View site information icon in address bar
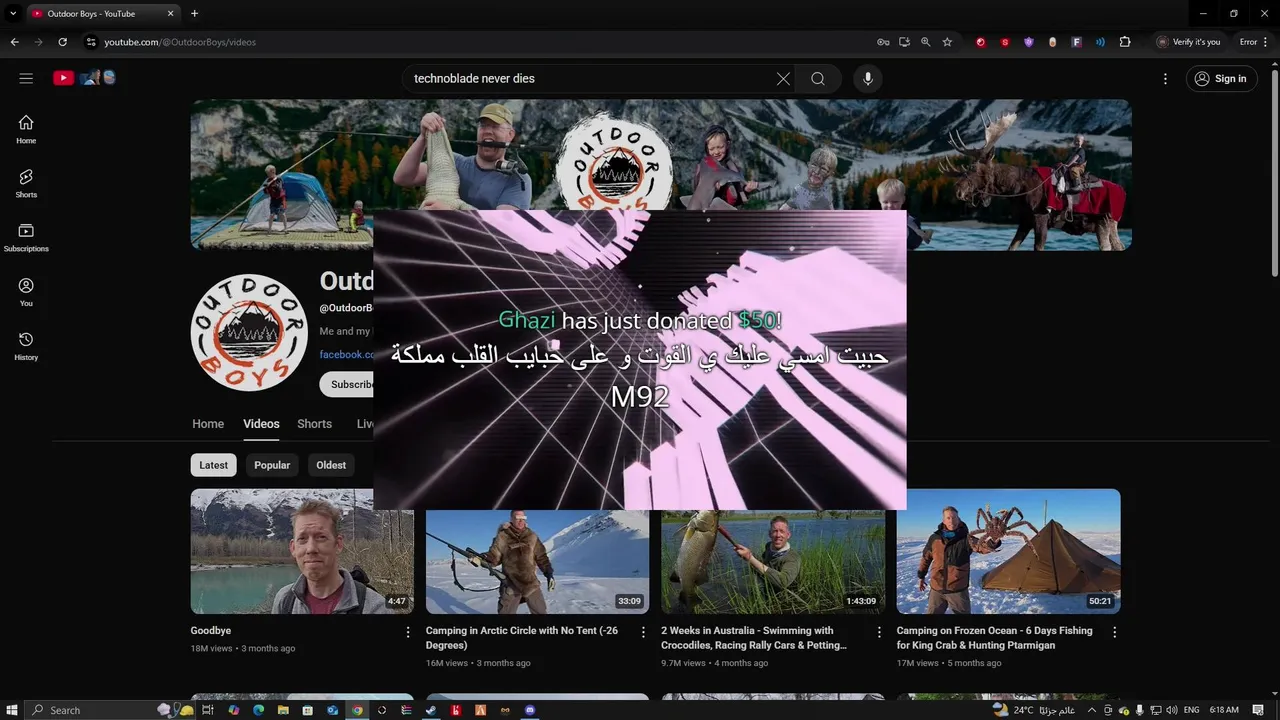 coord(91,42)
